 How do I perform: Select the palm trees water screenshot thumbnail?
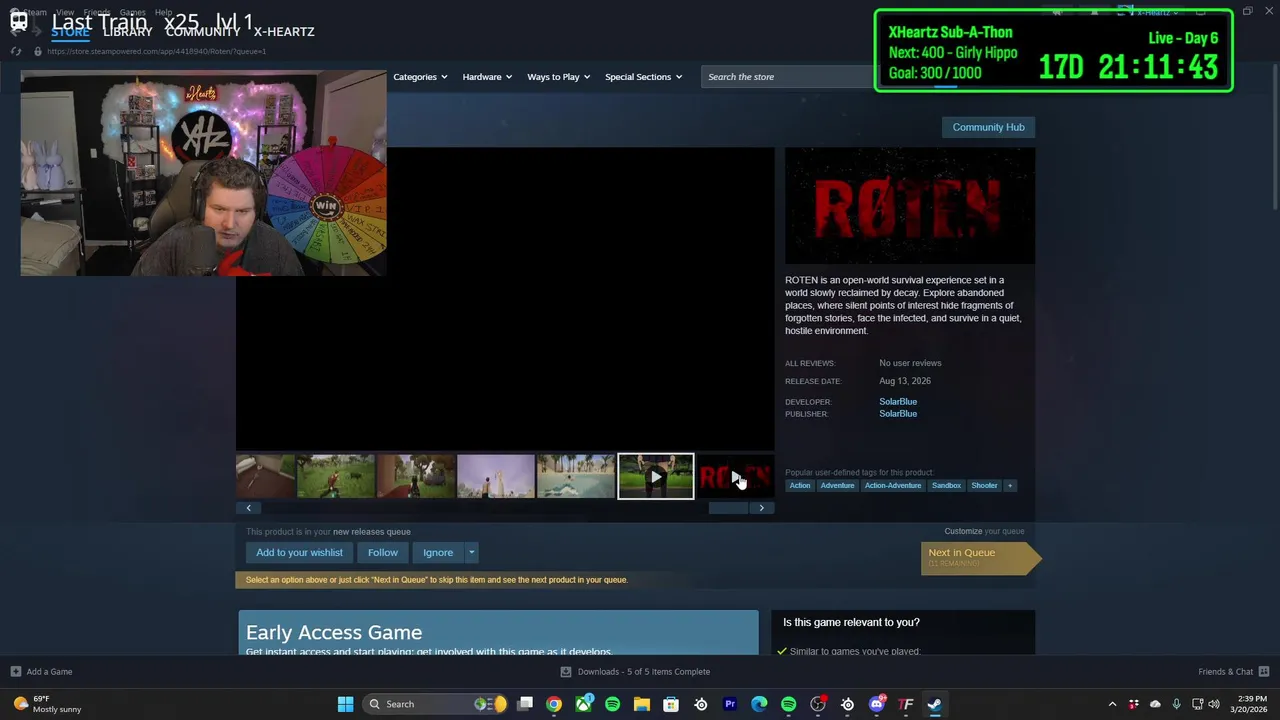point(575,477)
